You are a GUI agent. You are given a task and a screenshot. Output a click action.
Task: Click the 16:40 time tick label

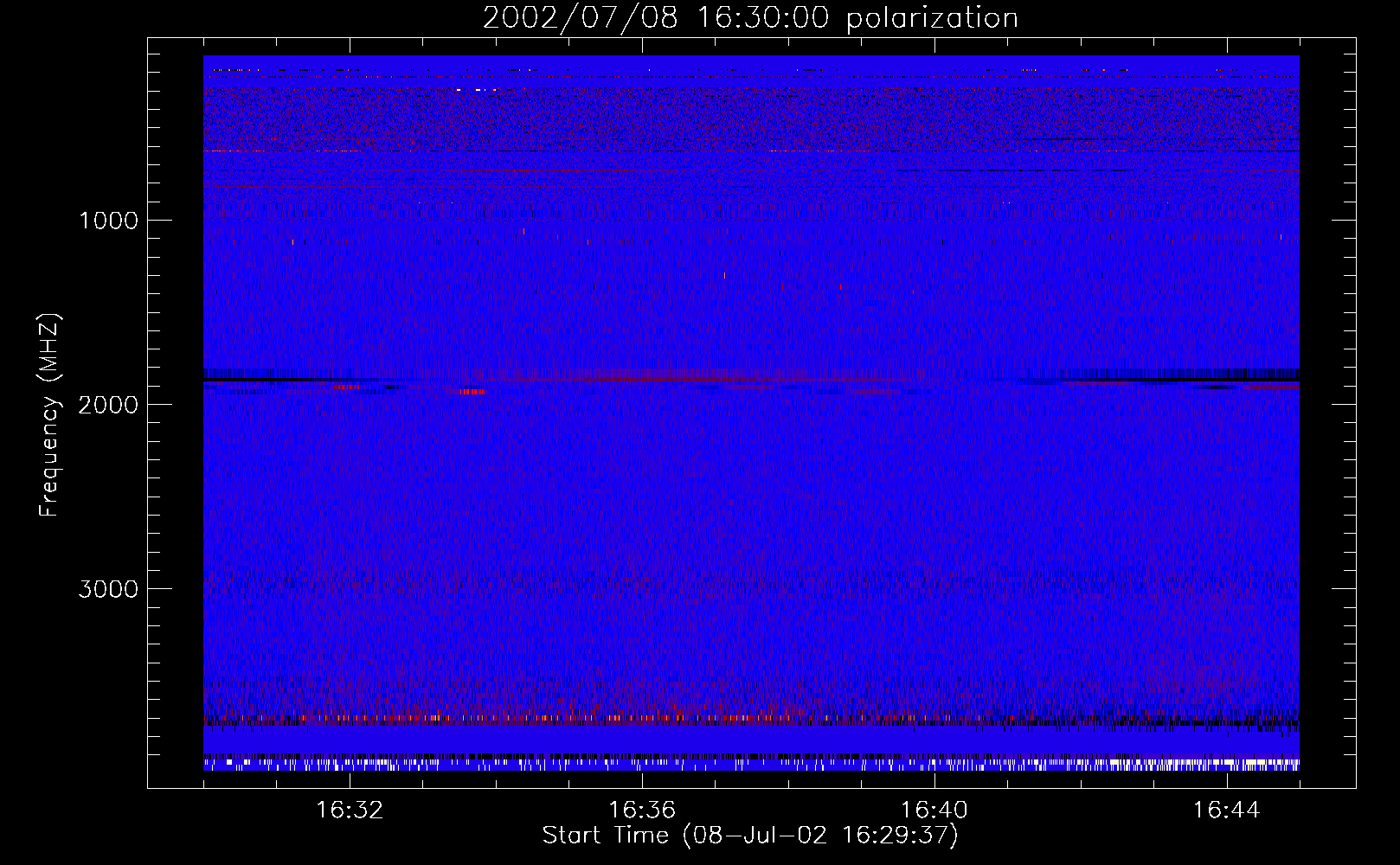point(934,811)
